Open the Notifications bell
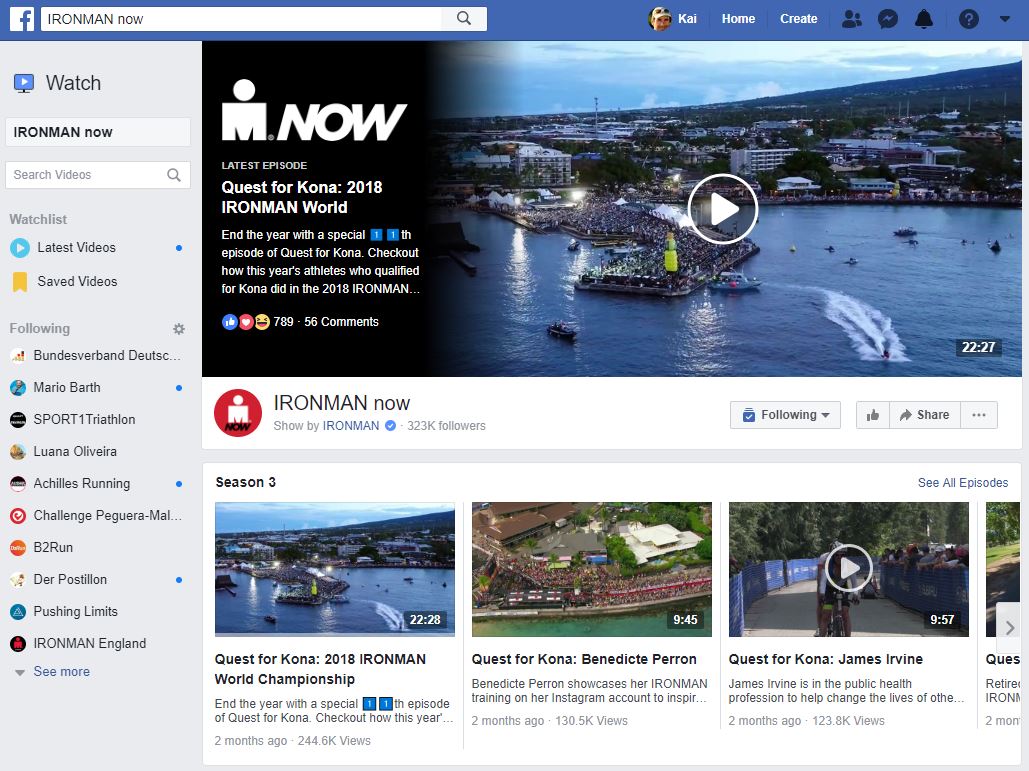This screenshot has width=1029, height=771. coord(924,19)
